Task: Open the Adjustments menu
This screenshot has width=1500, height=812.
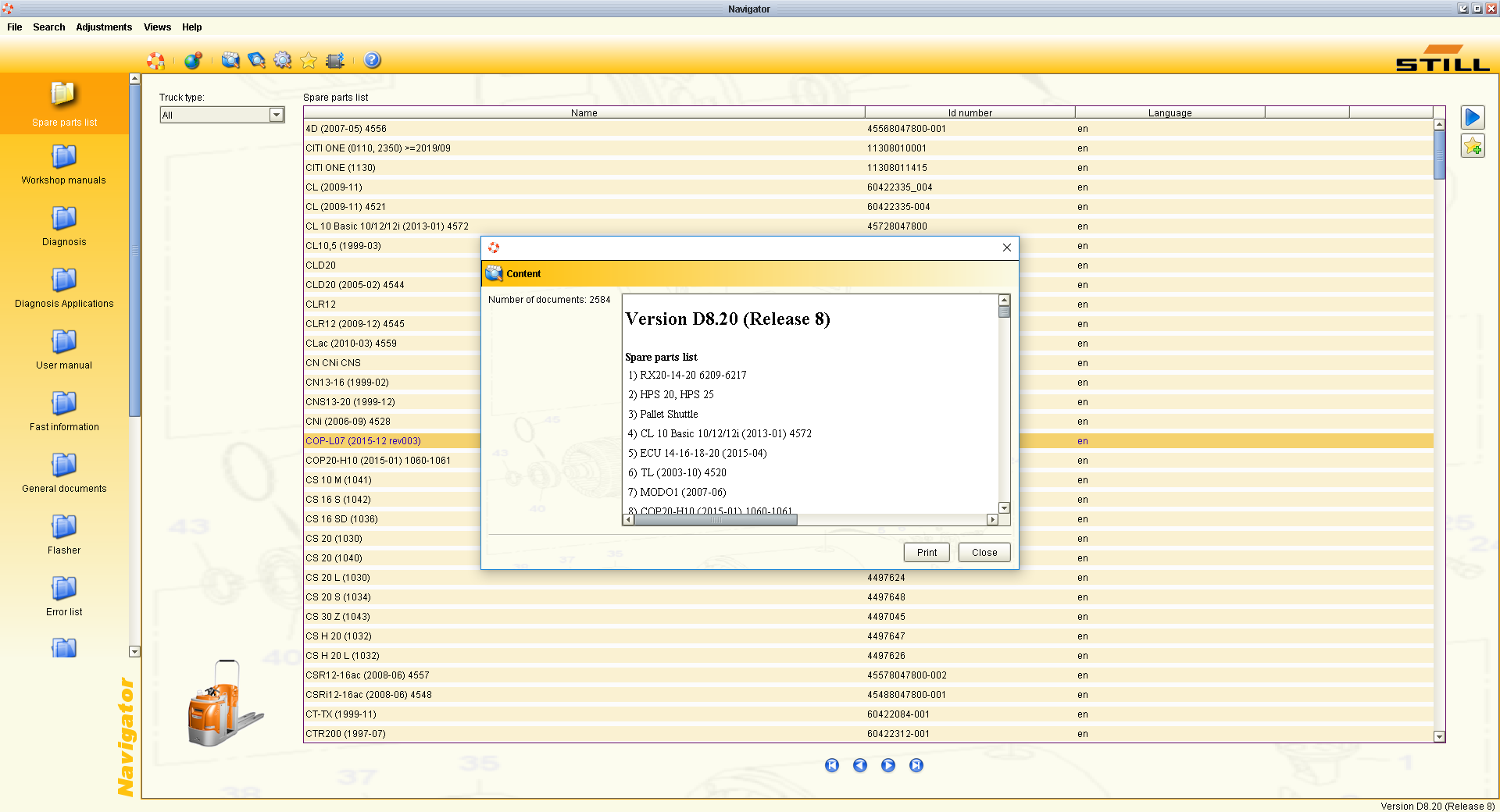Action: click(x=104, y=27)
